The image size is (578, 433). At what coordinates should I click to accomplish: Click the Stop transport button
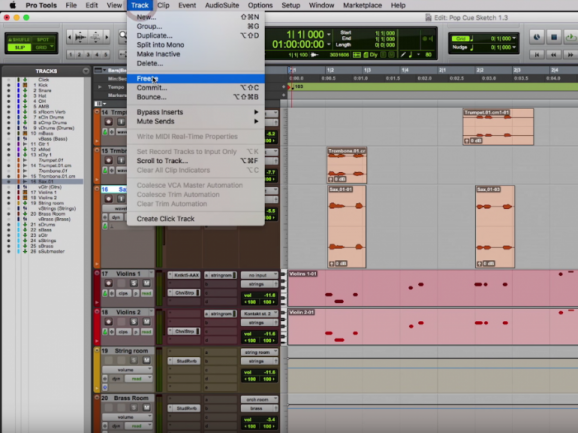click(554, 37)
